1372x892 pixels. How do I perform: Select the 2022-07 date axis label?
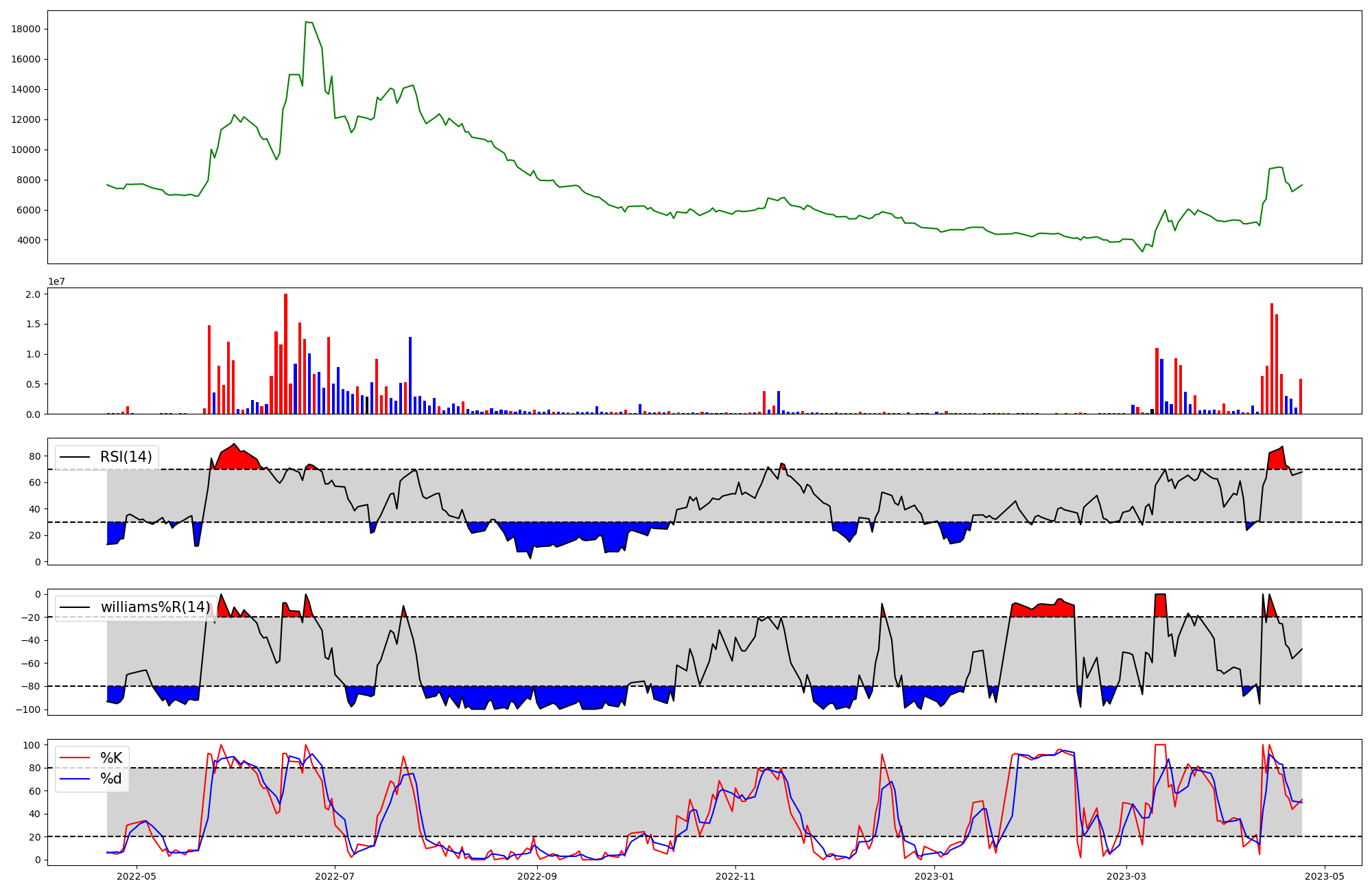(335, 876)
